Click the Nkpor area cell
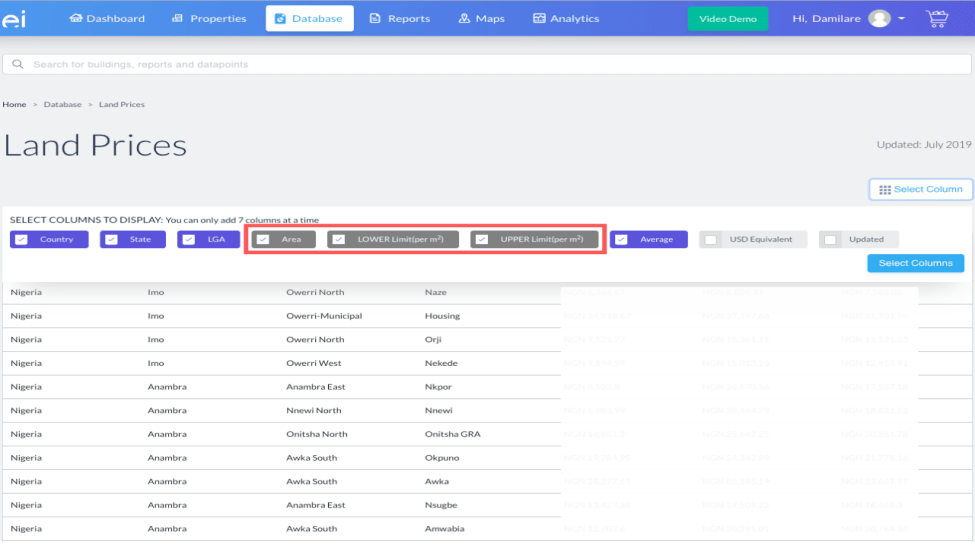Screen dimensions: 975x548 438,387
